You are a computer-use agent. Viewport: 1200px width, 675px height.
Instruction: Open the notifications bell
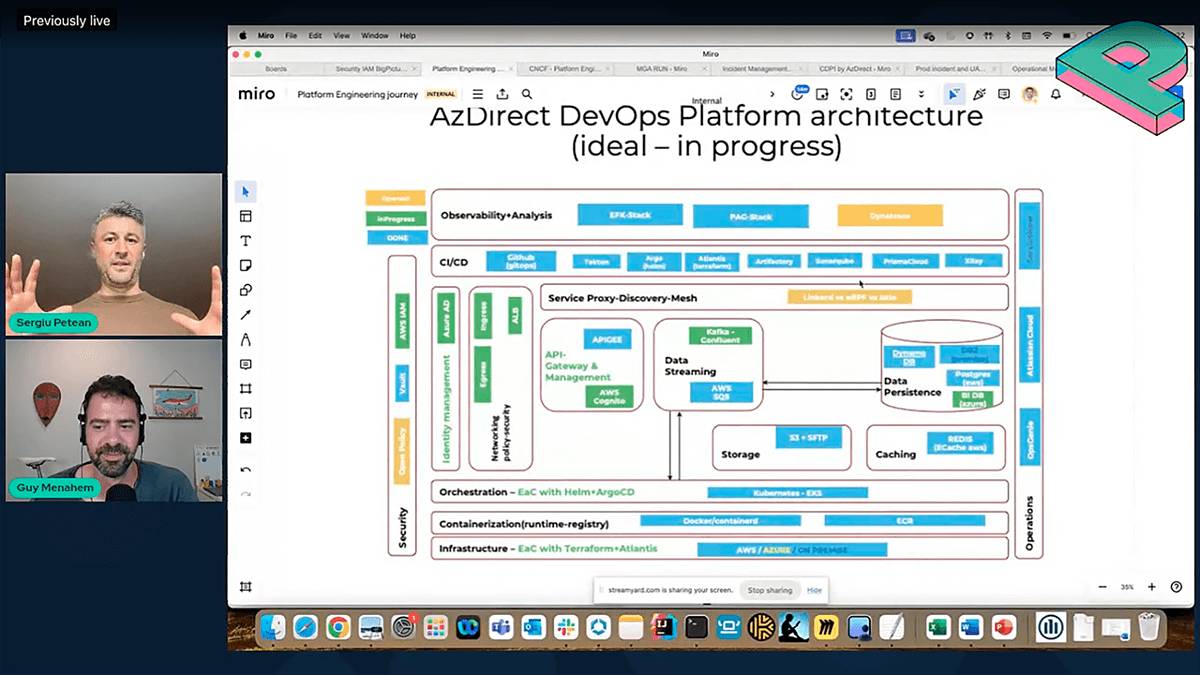click(1055, 94)
